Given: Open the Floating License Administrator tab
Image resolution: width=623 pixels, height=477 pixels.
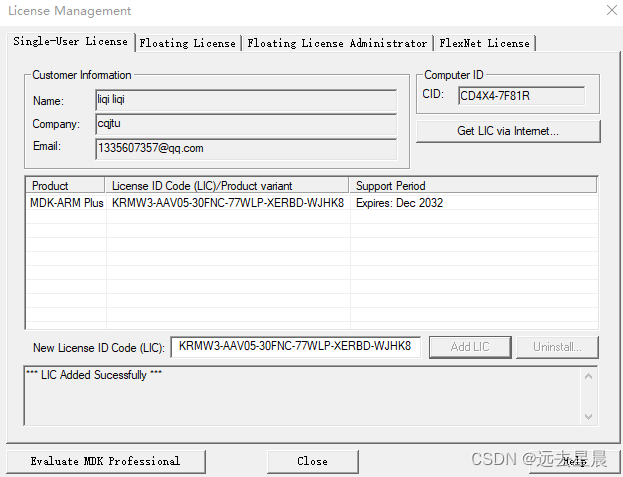Looking at the screenshot, I should click(x=337, y=43).
